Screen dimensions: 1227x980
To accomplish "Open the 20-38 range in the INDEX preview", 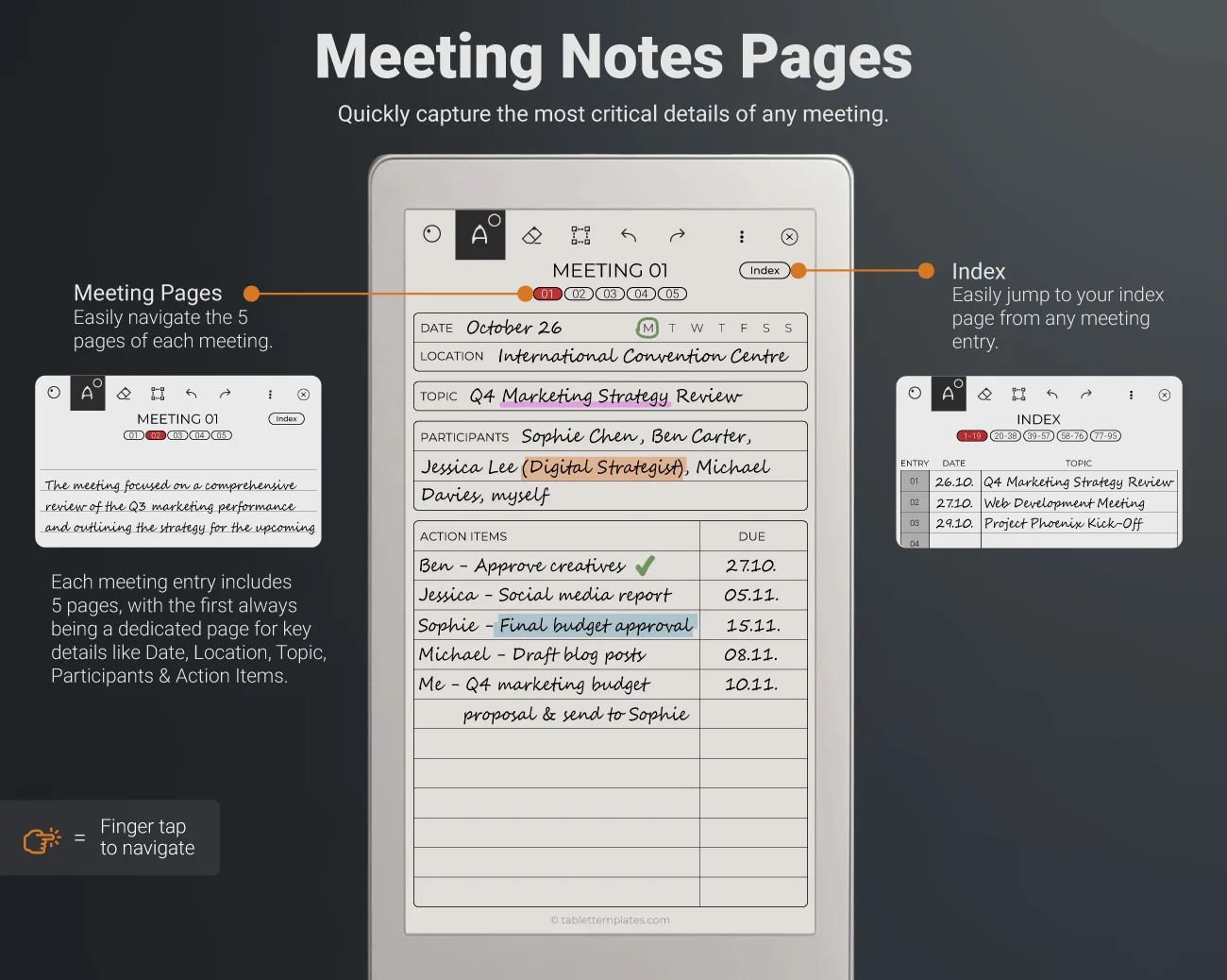I will pos(1005,436).
